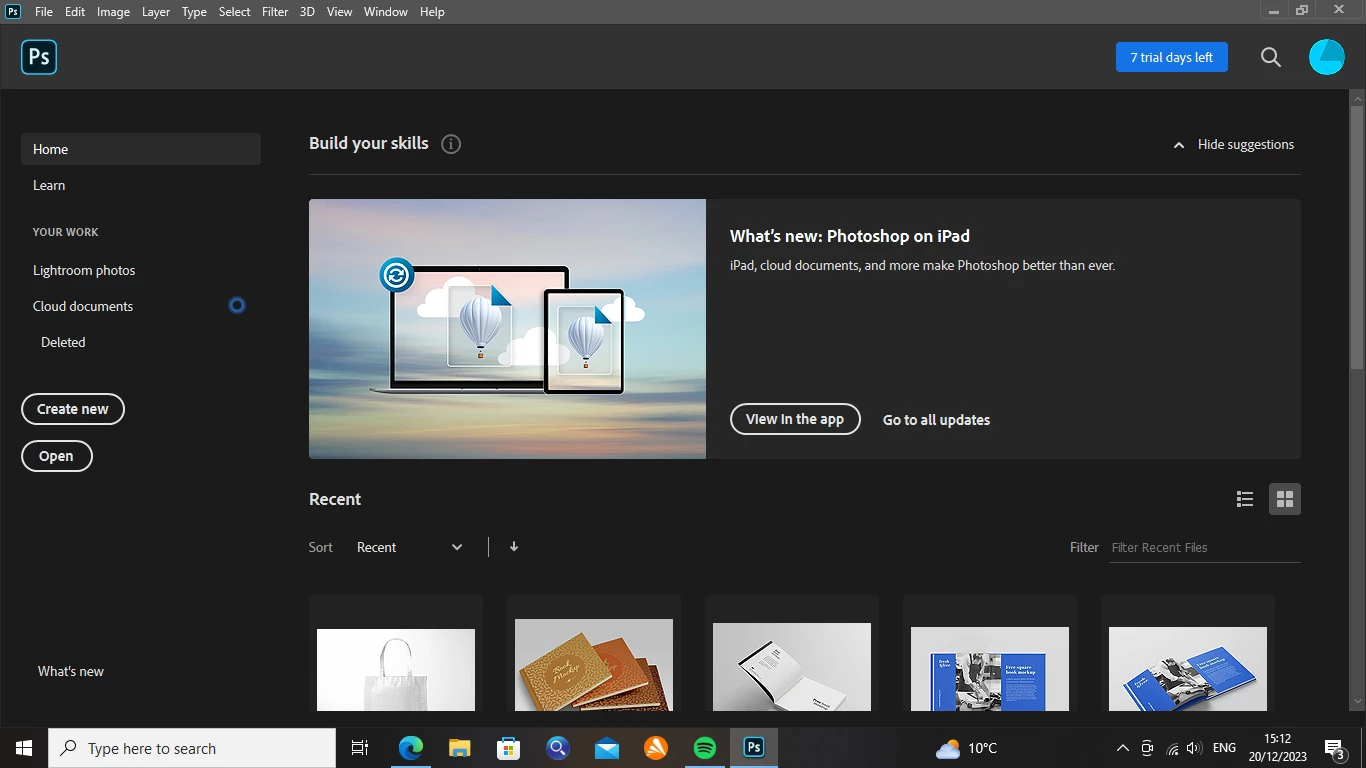Follow the Go to all updates link
The width and height of the screenshot is (1366, 768).
(x=936, y=420)
